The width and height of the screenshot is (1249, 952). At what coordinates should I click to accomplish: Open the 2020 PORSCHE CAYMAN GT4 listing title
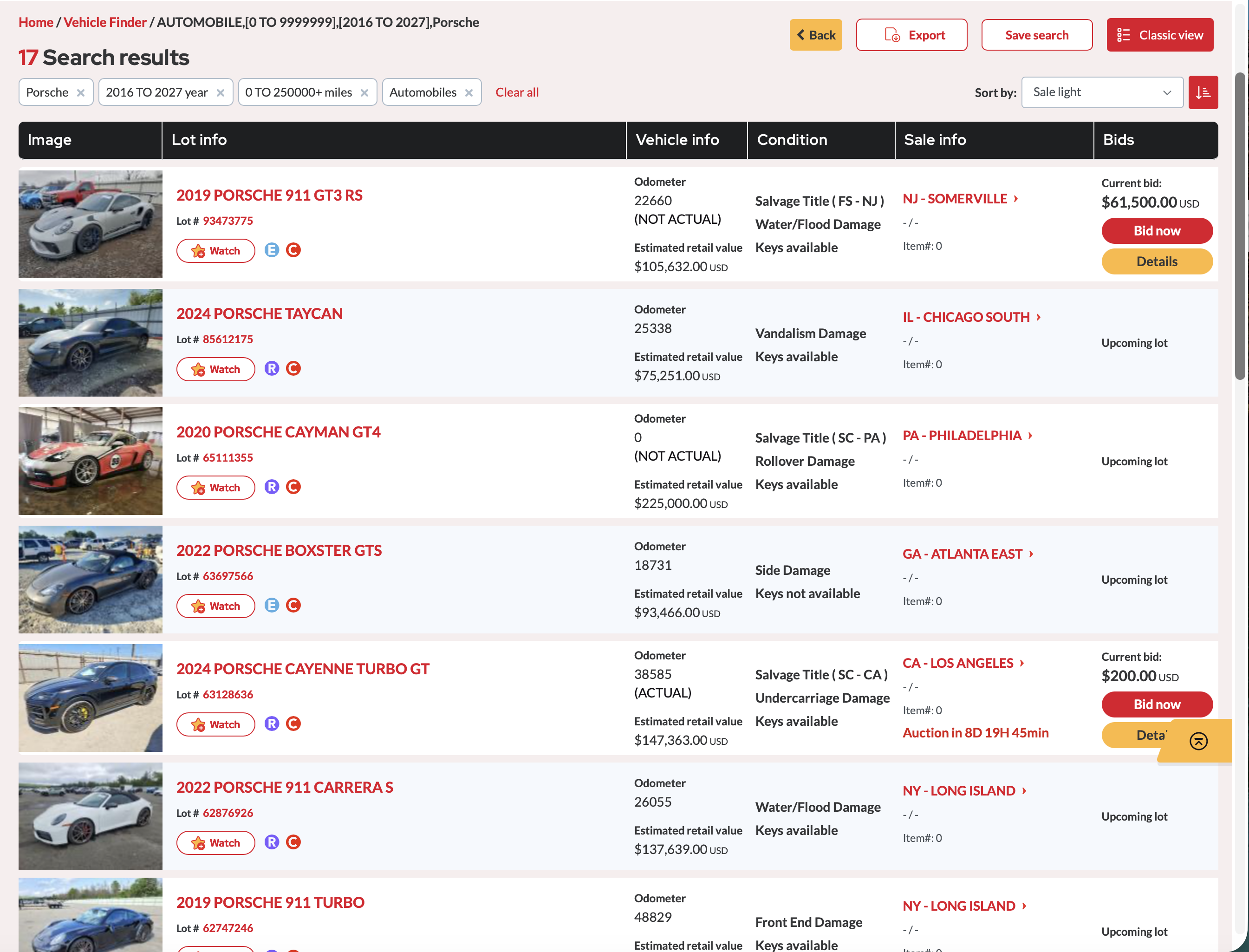(279, 432)
